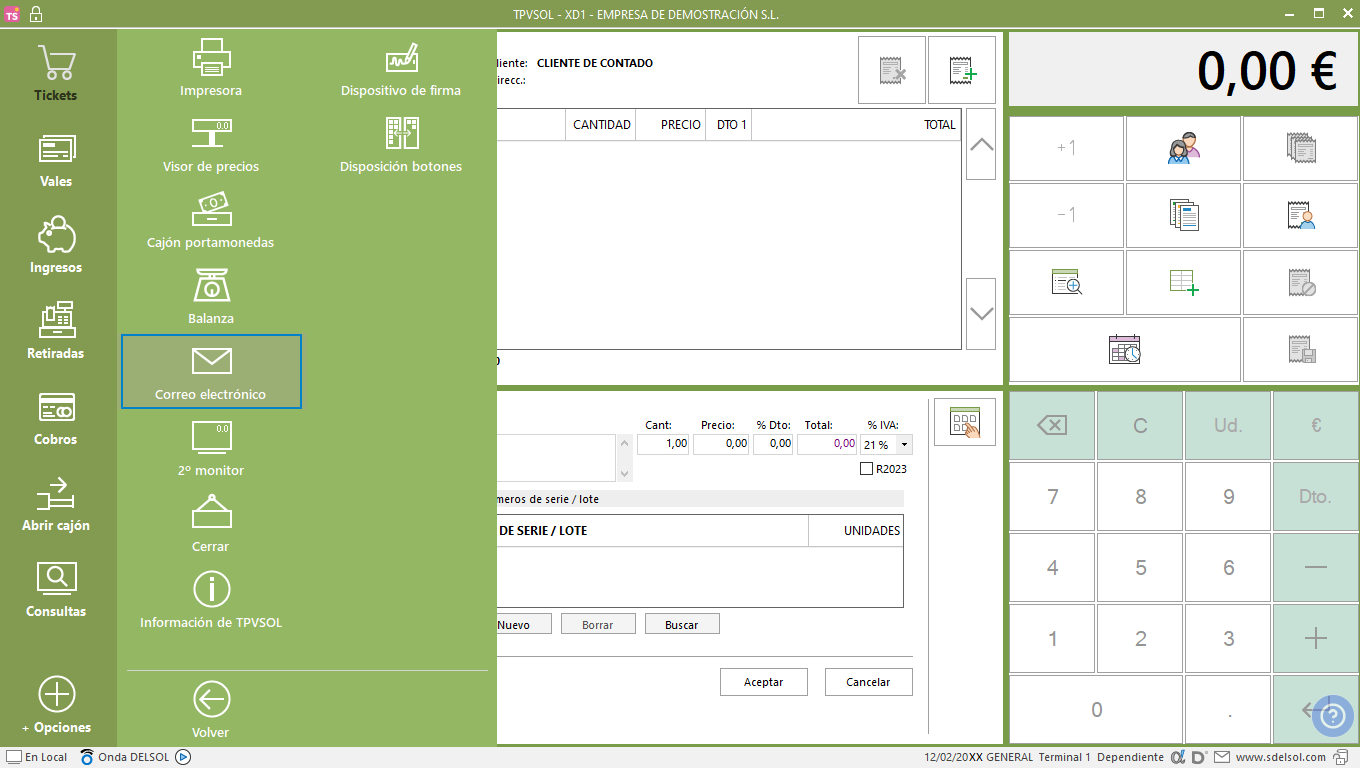The width and height of the screenshot is (1360, 768).
Task: Click the search list magnifier icon
Action: click(x=1066, y=282)
